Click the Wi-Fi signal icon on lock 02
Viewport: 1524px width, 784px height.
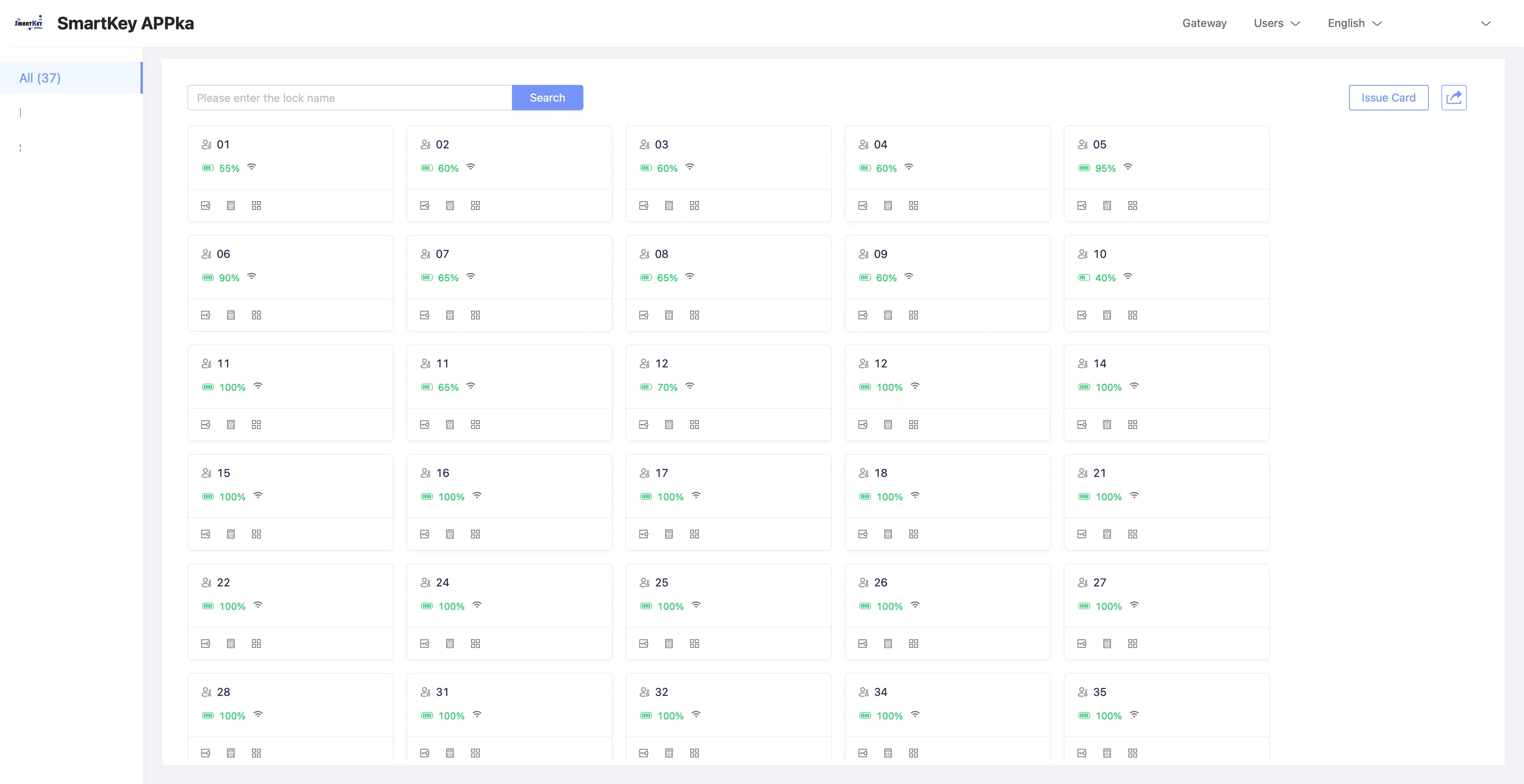point(470,167)
